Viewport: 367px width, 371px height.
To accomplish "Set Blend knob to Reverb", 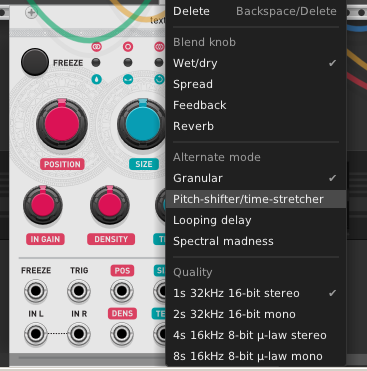I will (256, 126).
